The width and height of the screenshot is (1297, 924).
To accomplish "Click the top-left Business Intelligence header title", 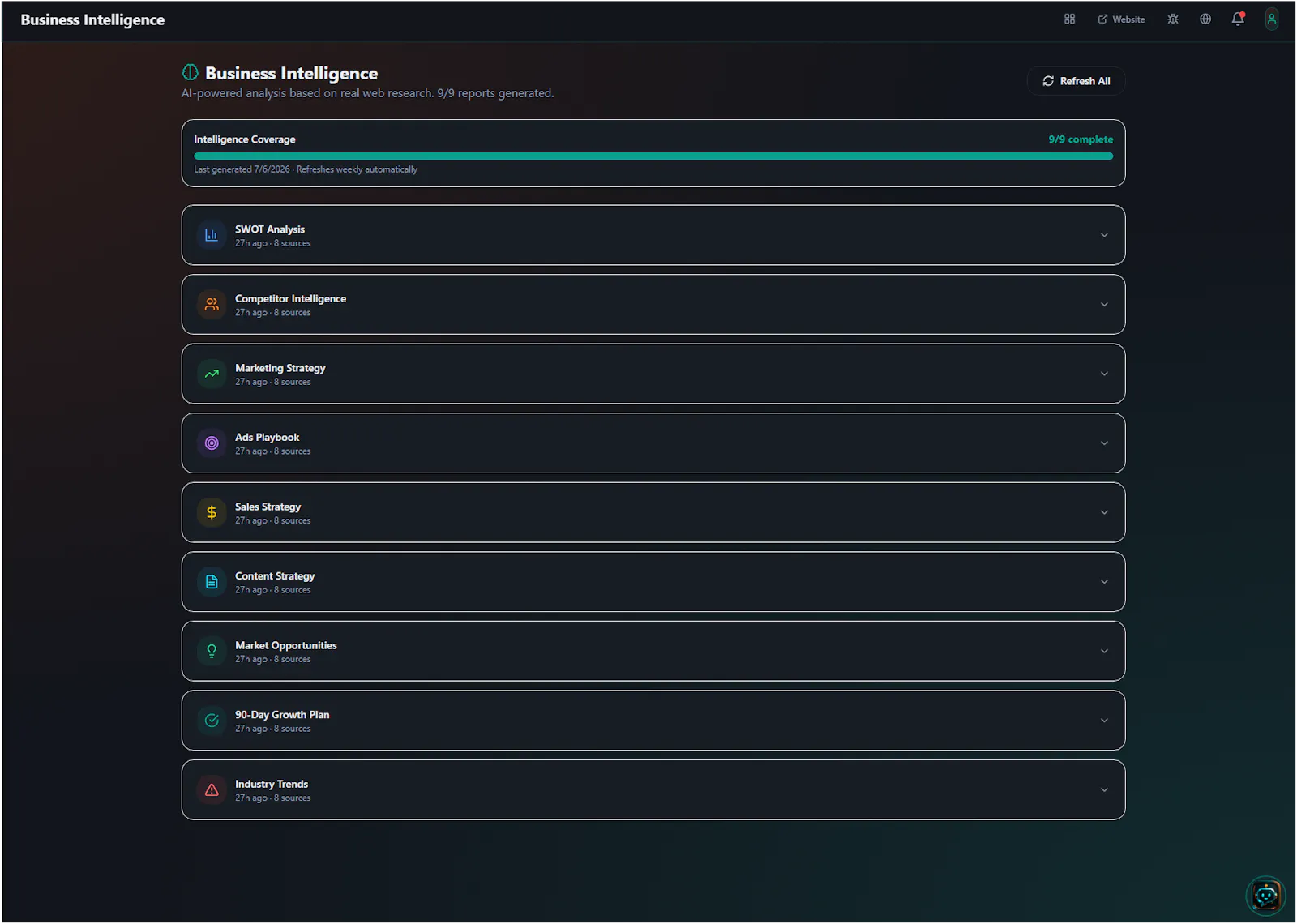I will [92, 19].
